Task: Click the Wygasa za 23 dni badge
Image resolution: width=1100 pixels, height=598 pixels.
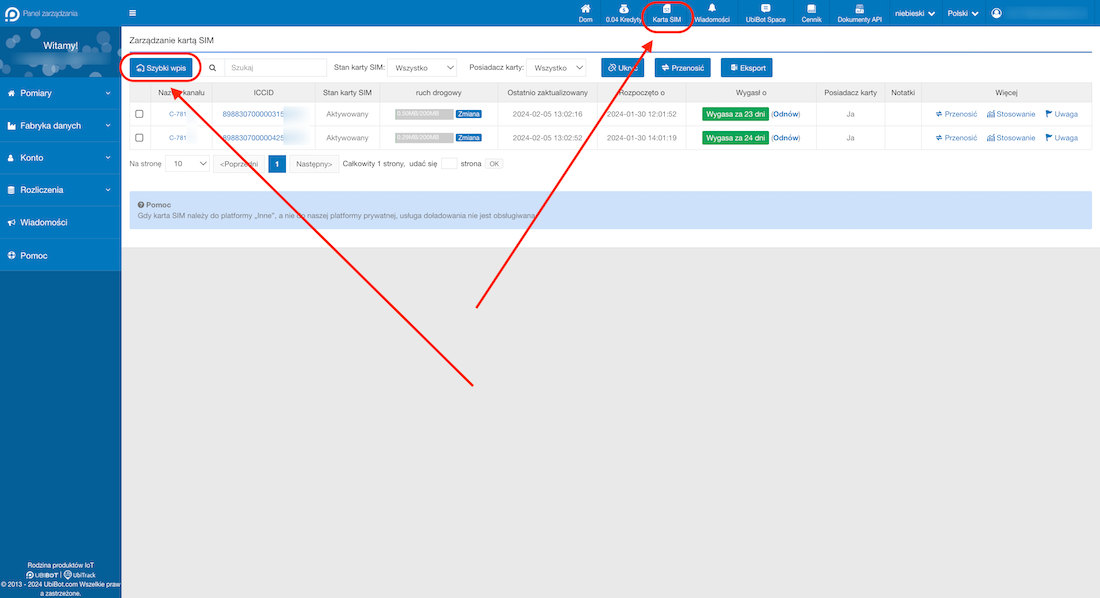Action: click(x=735, y=114)
